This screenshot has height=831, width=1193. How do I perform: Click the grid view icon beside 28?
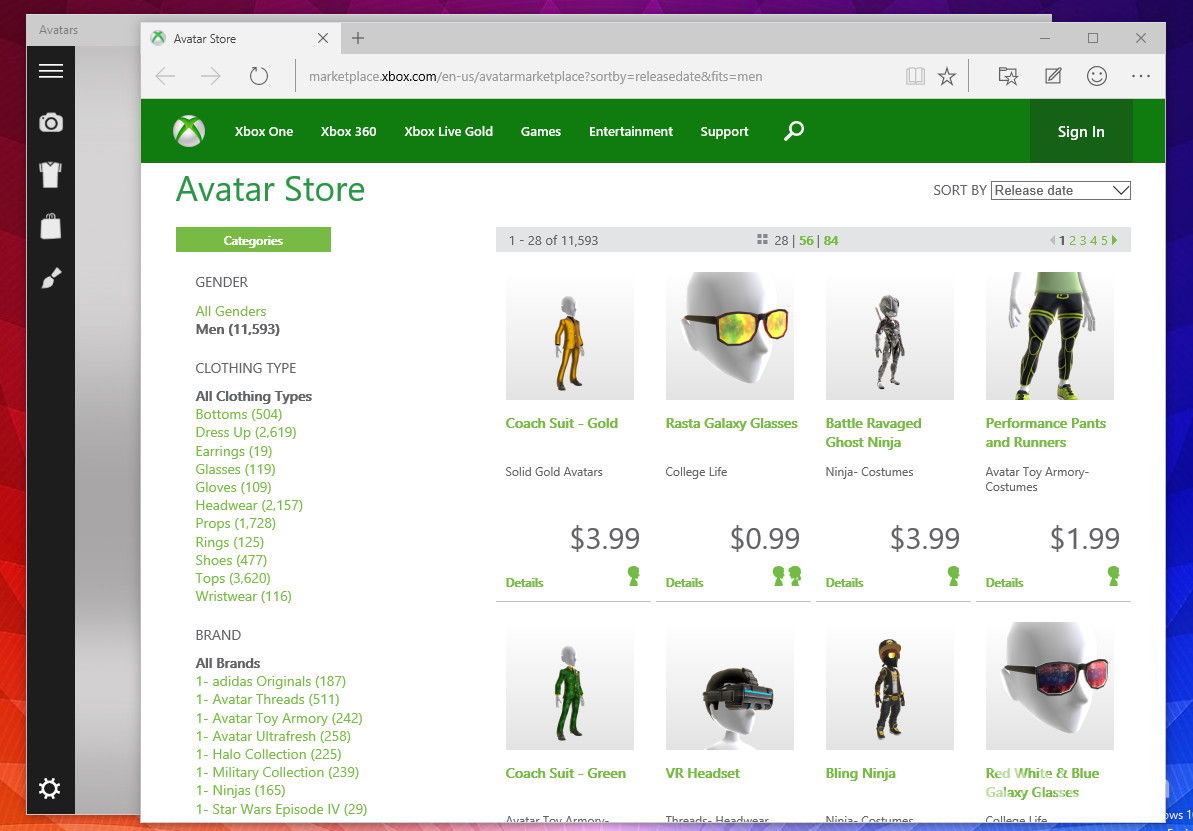762,240
